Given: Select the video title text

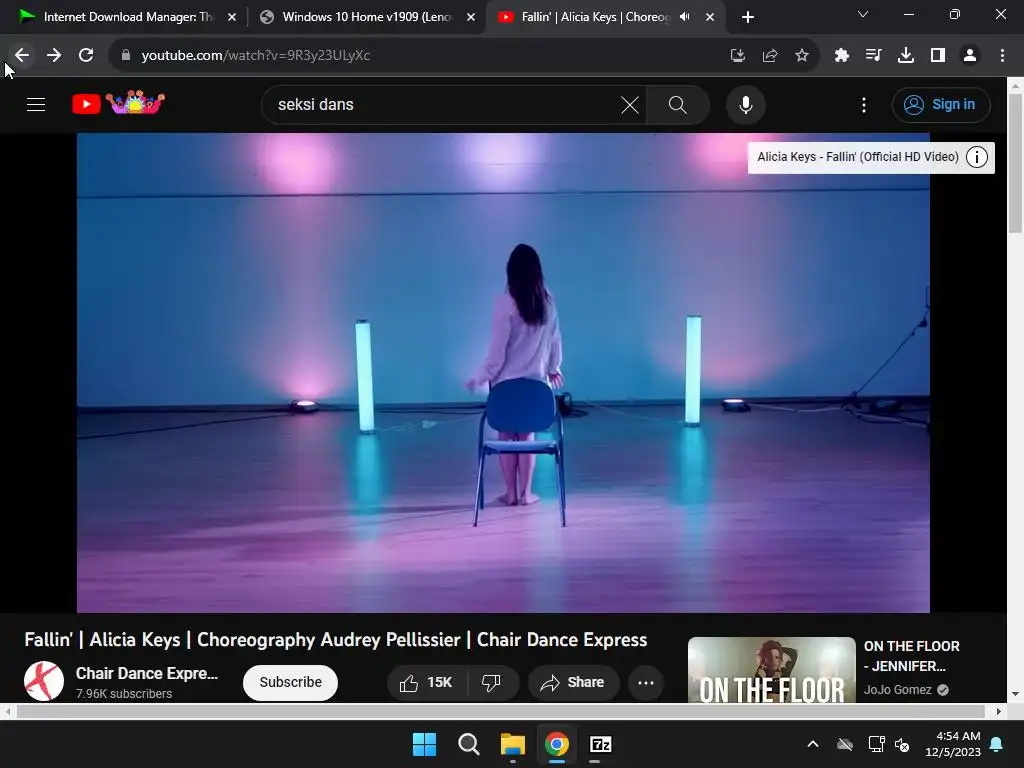Looking at the screenshot, I should [x=336, y=639].
